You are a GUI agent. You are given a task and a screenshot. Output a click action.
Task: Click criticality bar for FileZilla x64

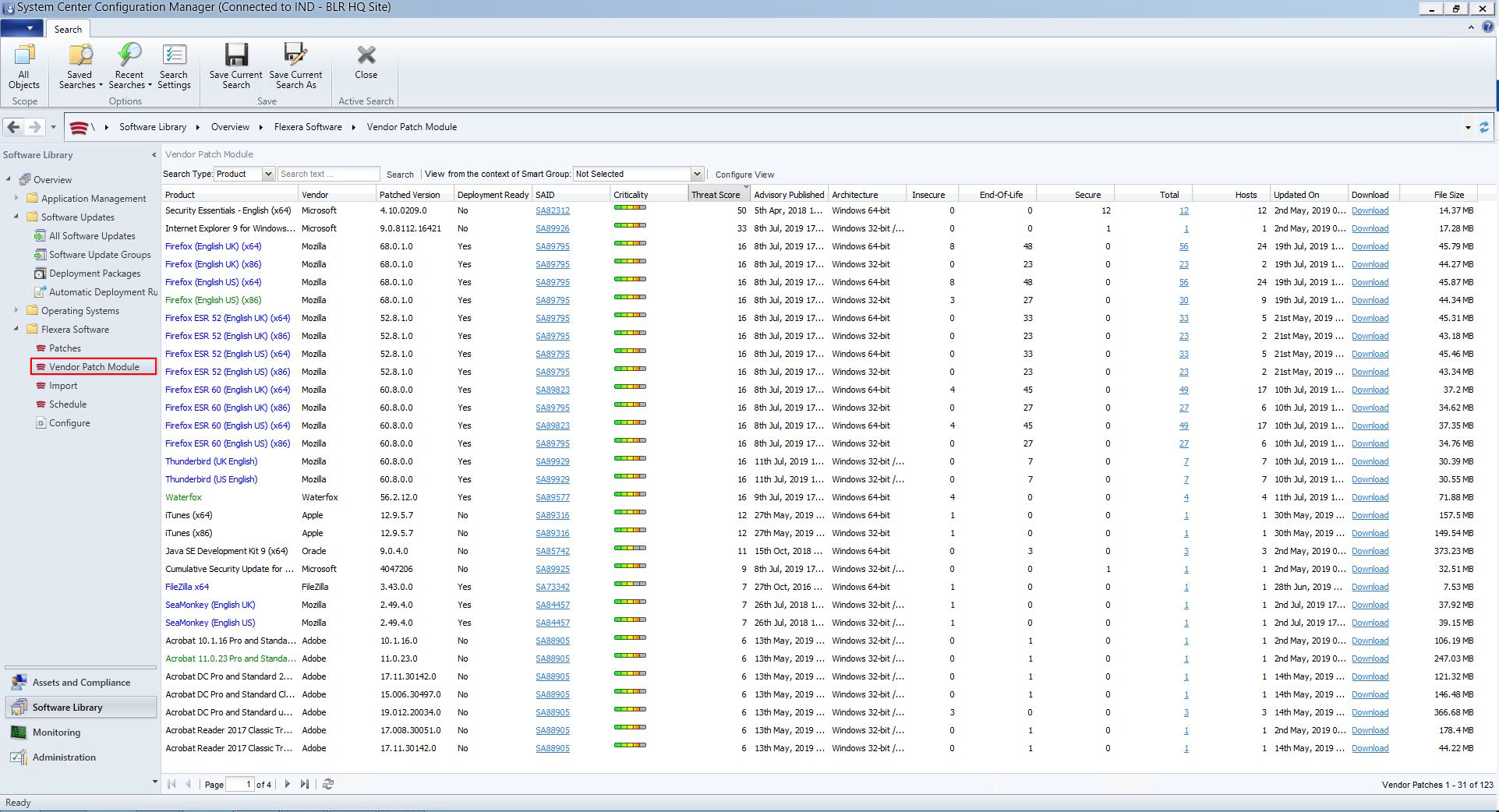point(630,584)
